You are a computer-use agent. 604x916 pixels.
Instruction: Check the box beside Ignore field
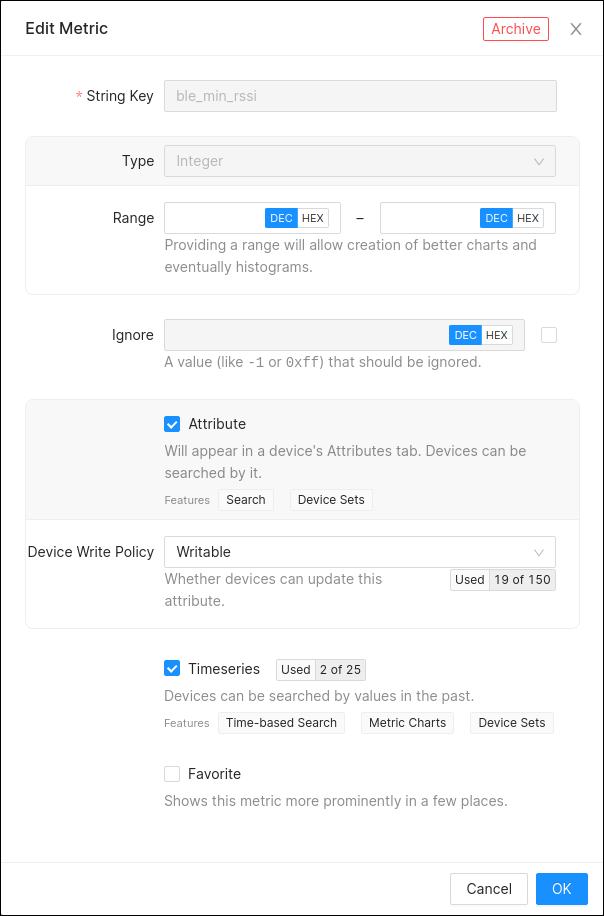tap(549, 335)
